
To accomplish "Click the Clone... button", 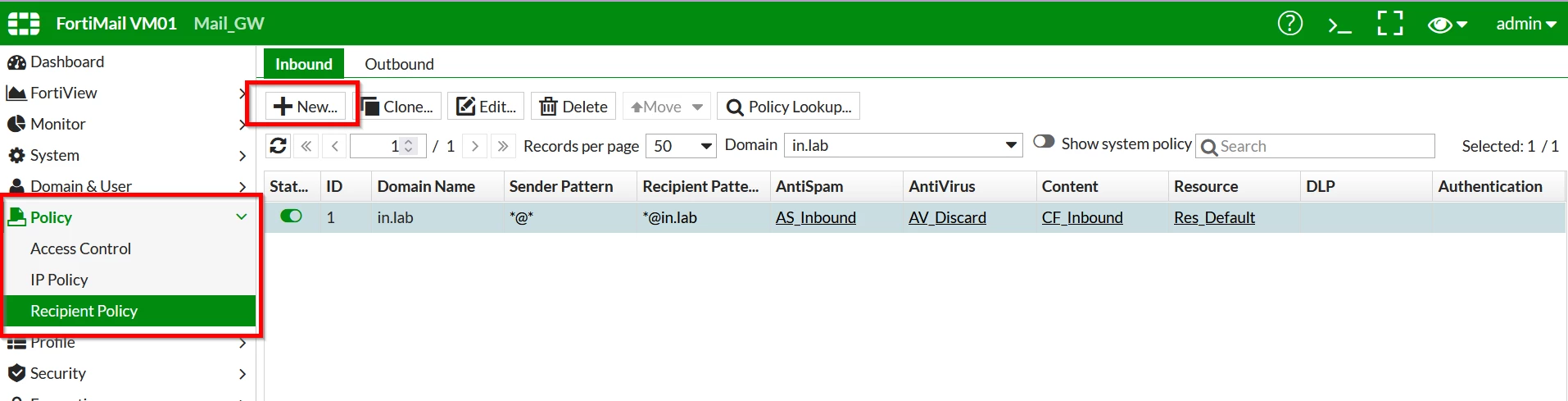I will [397, 107].
